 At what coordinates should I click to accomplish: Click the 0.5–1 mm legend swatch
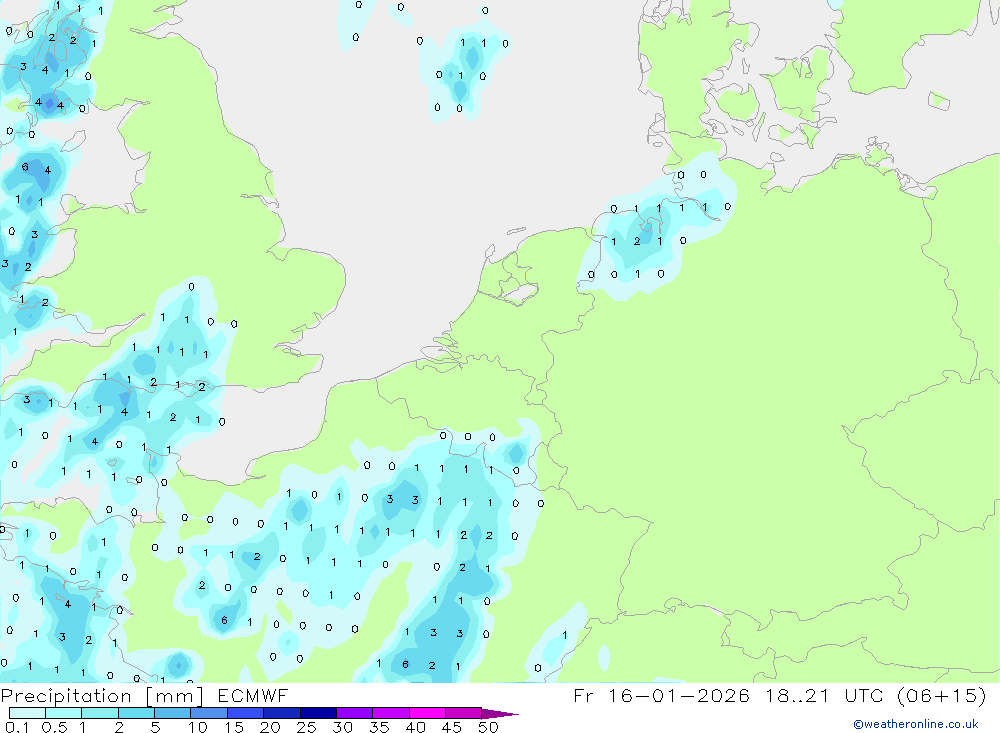tap(63, 713)
